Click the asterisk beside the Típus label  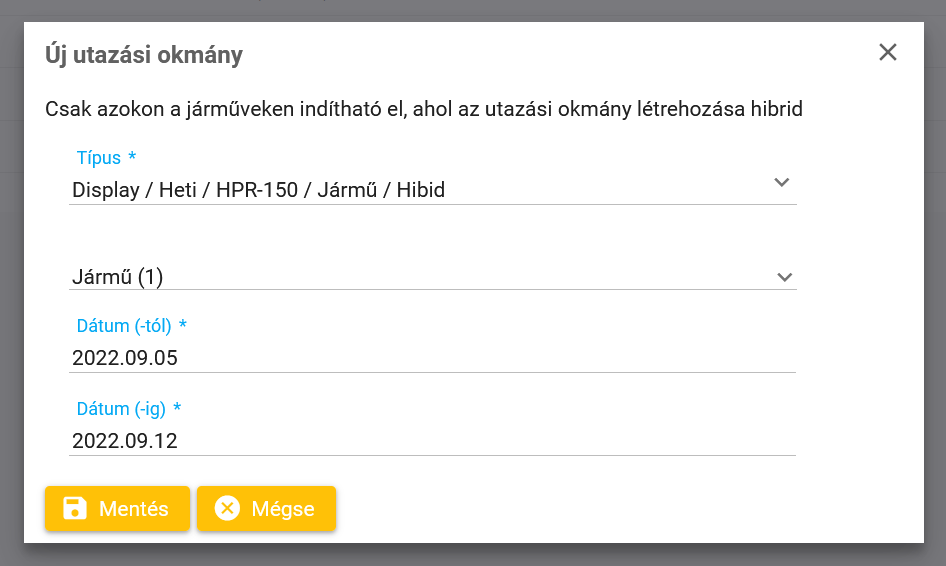click(x=132, y=156)
